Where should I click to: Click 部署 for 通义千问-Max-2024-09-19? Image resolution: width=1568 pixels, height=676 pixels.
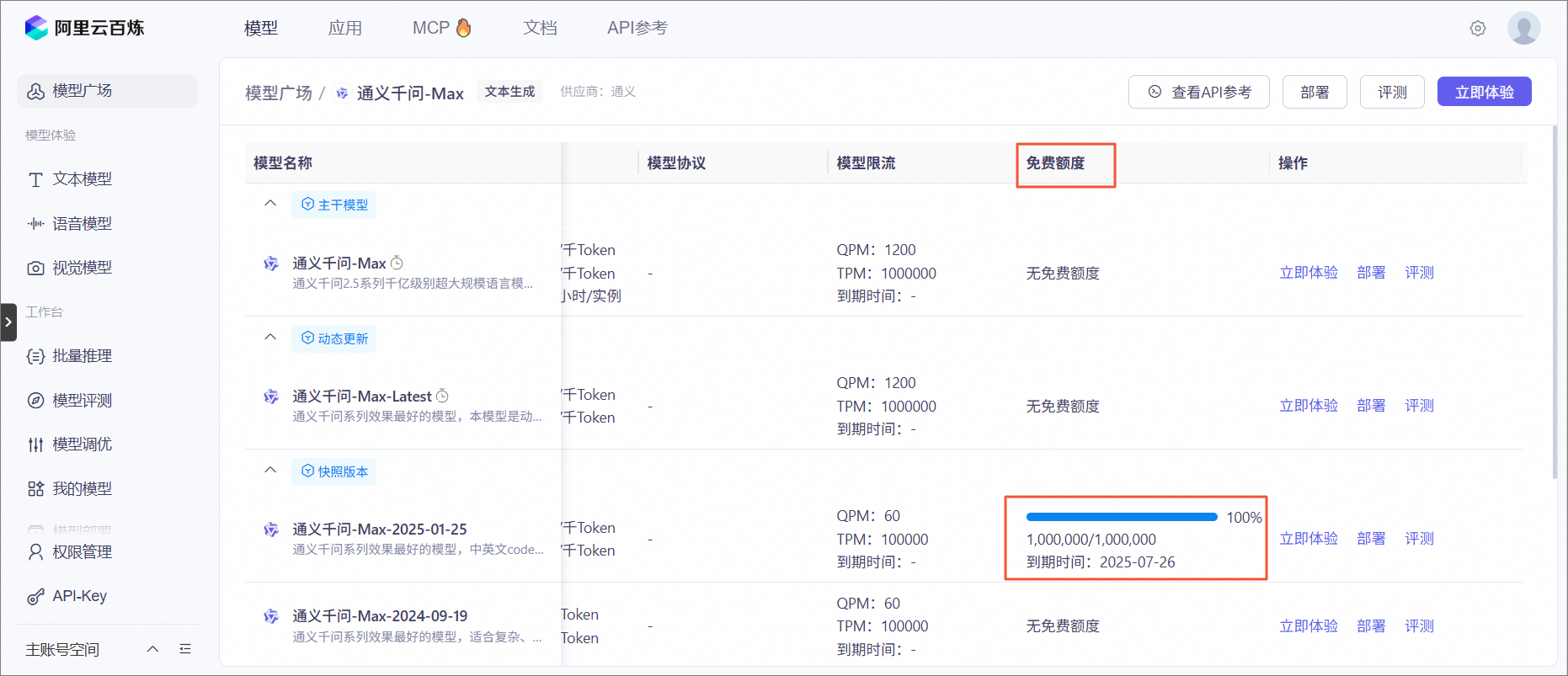(1371, 626)
